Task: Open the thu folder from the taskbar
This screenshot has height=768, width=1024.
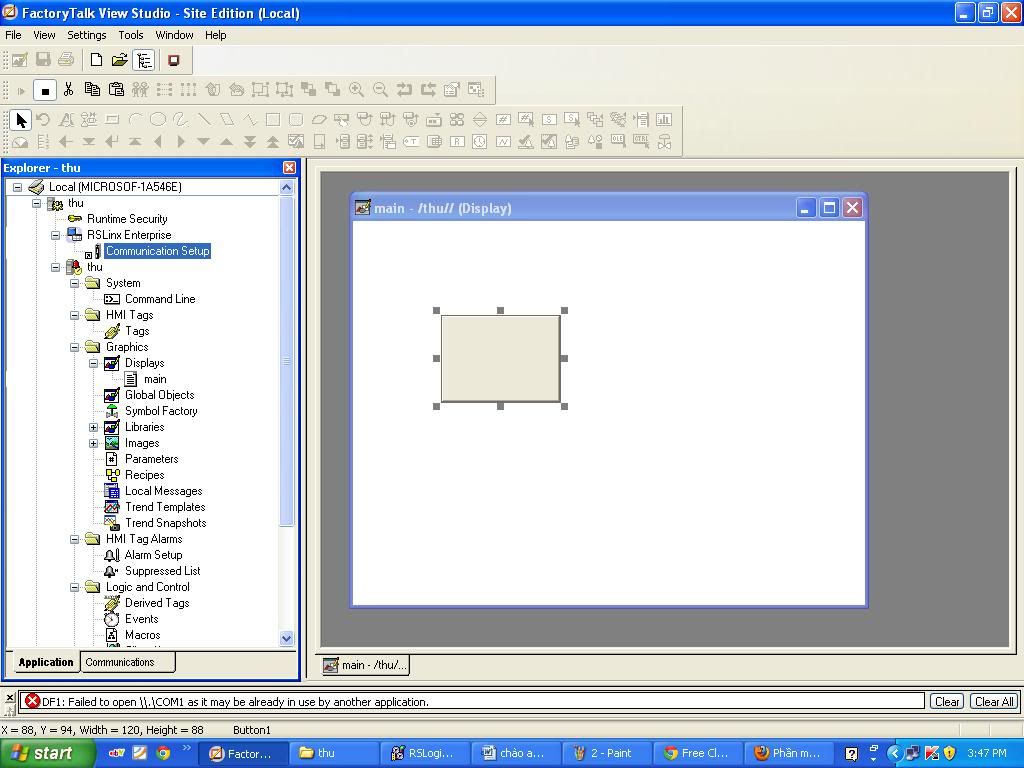Action: (x=333, y=753)
